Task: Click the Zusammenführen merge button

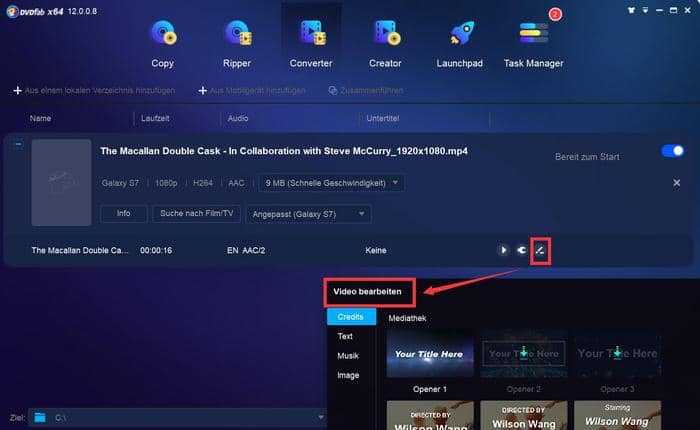Action: [366, 91]
